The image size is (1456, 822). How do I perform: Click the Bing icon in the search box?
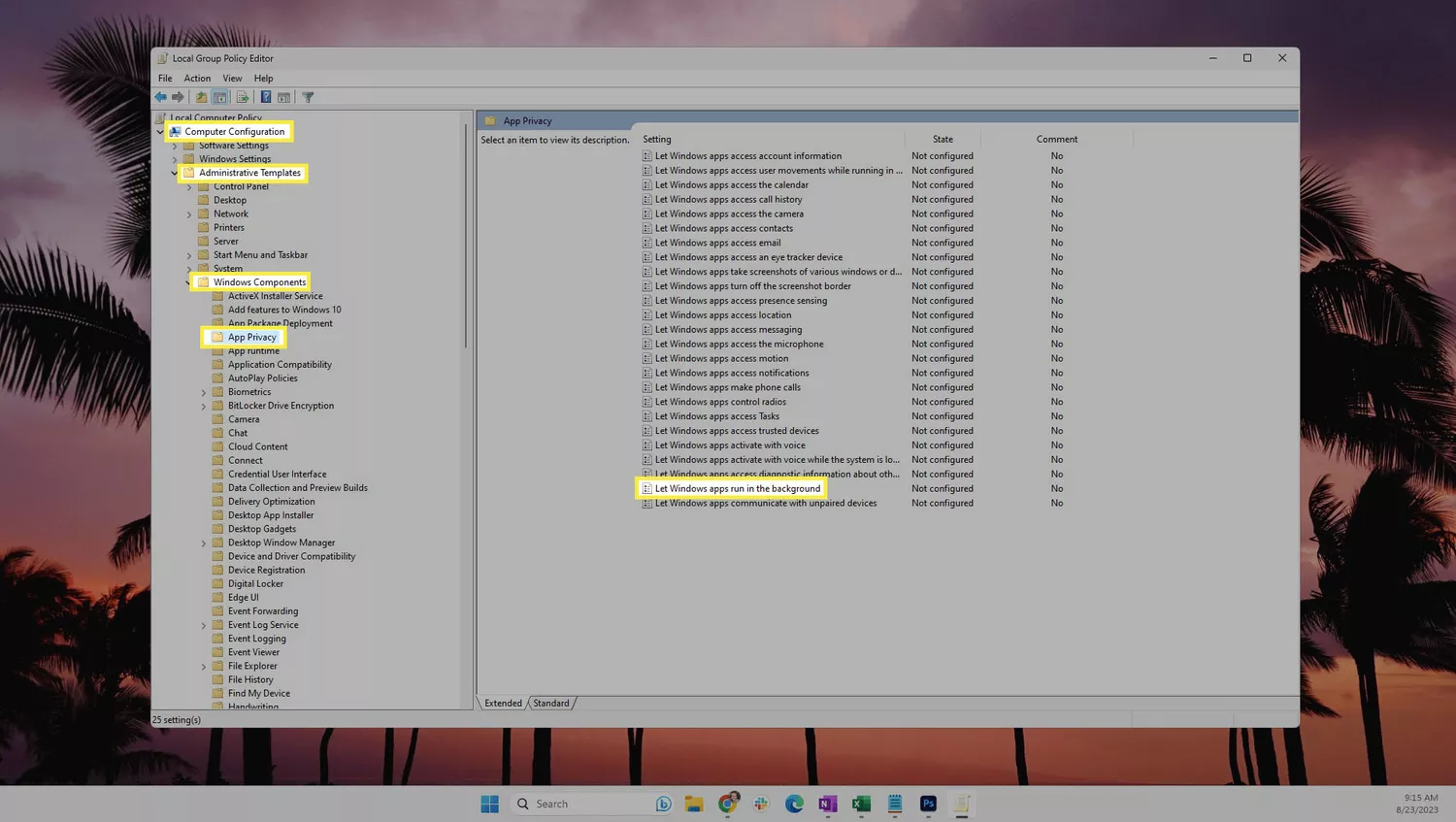click(664, 804)
